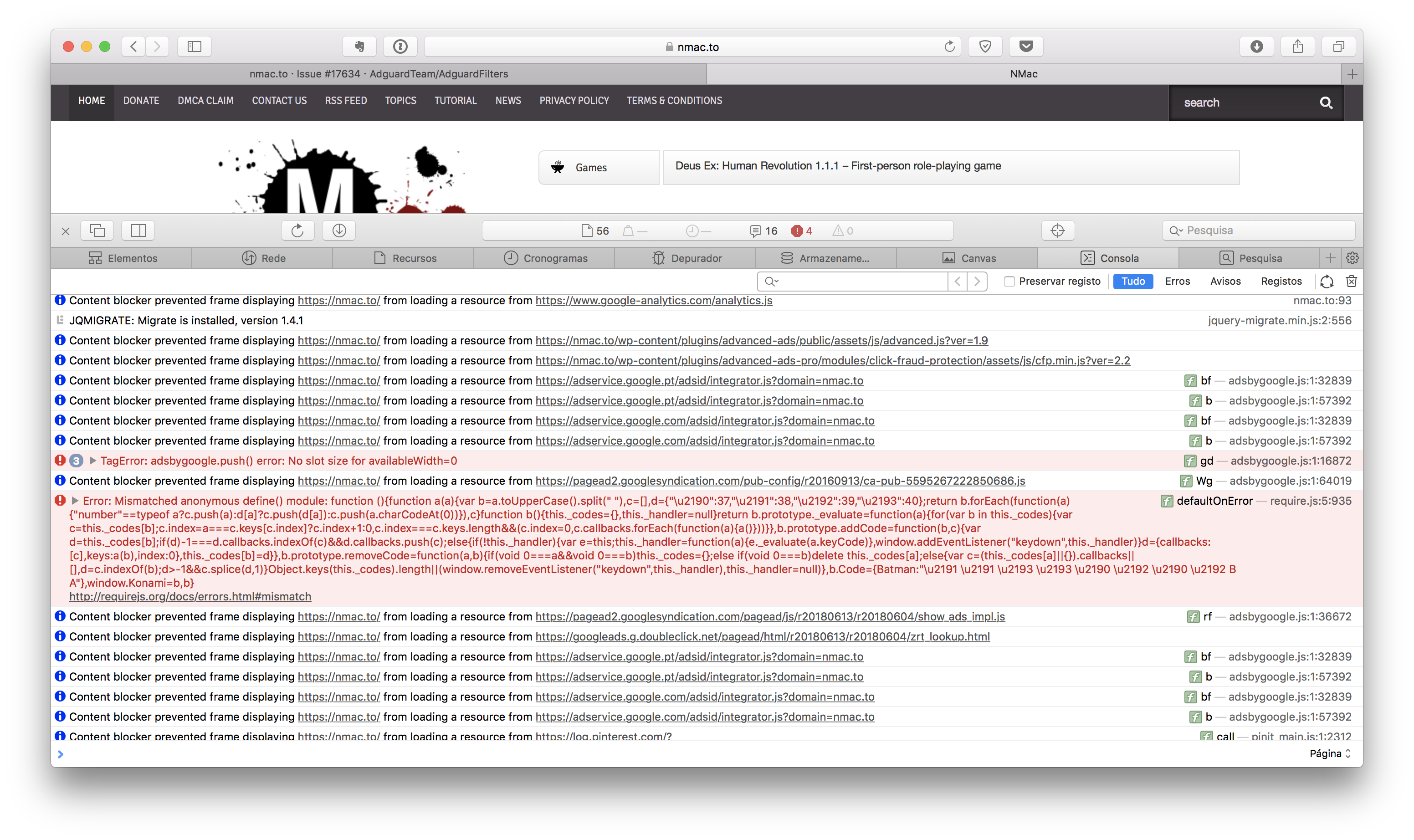Open the Página selector at bottom right
Viewport: 1414px width, 840px height.
1330,753
